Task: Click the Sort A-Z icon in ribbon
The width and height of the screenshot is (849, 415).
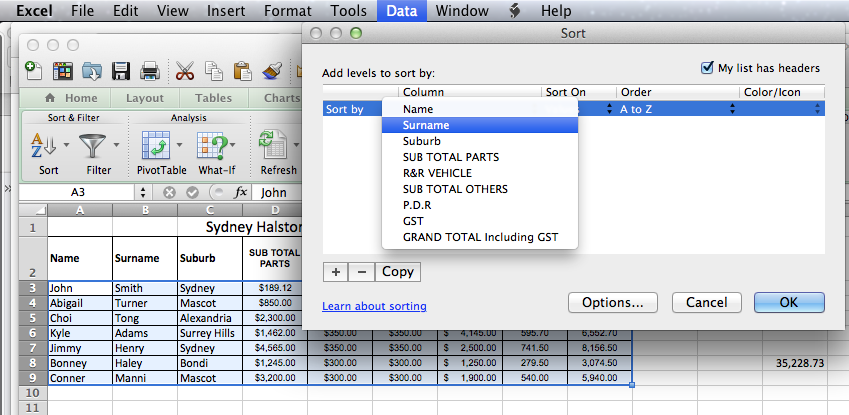Action: click(x=42, y=148)
